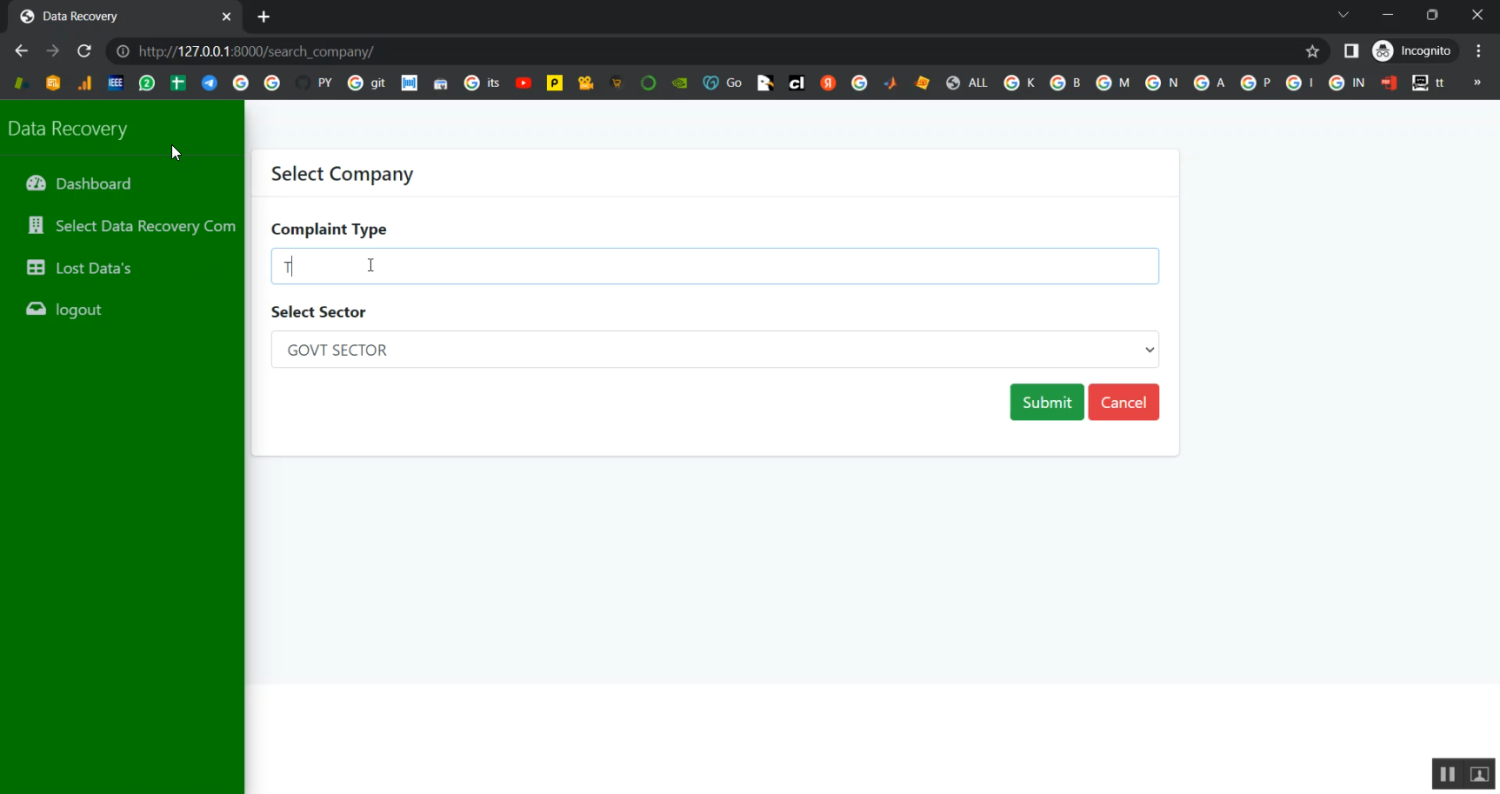Open the Google 'git' bookmark

click(x=366, y=83)
